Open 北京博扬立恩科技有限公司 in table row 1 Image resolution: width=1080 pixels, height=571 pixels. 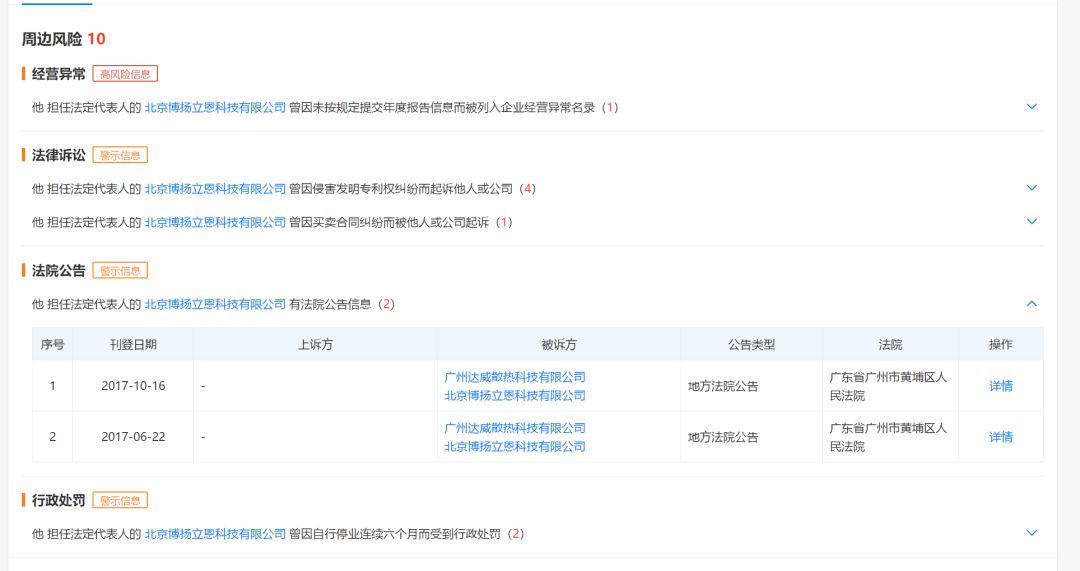[515, 395]
